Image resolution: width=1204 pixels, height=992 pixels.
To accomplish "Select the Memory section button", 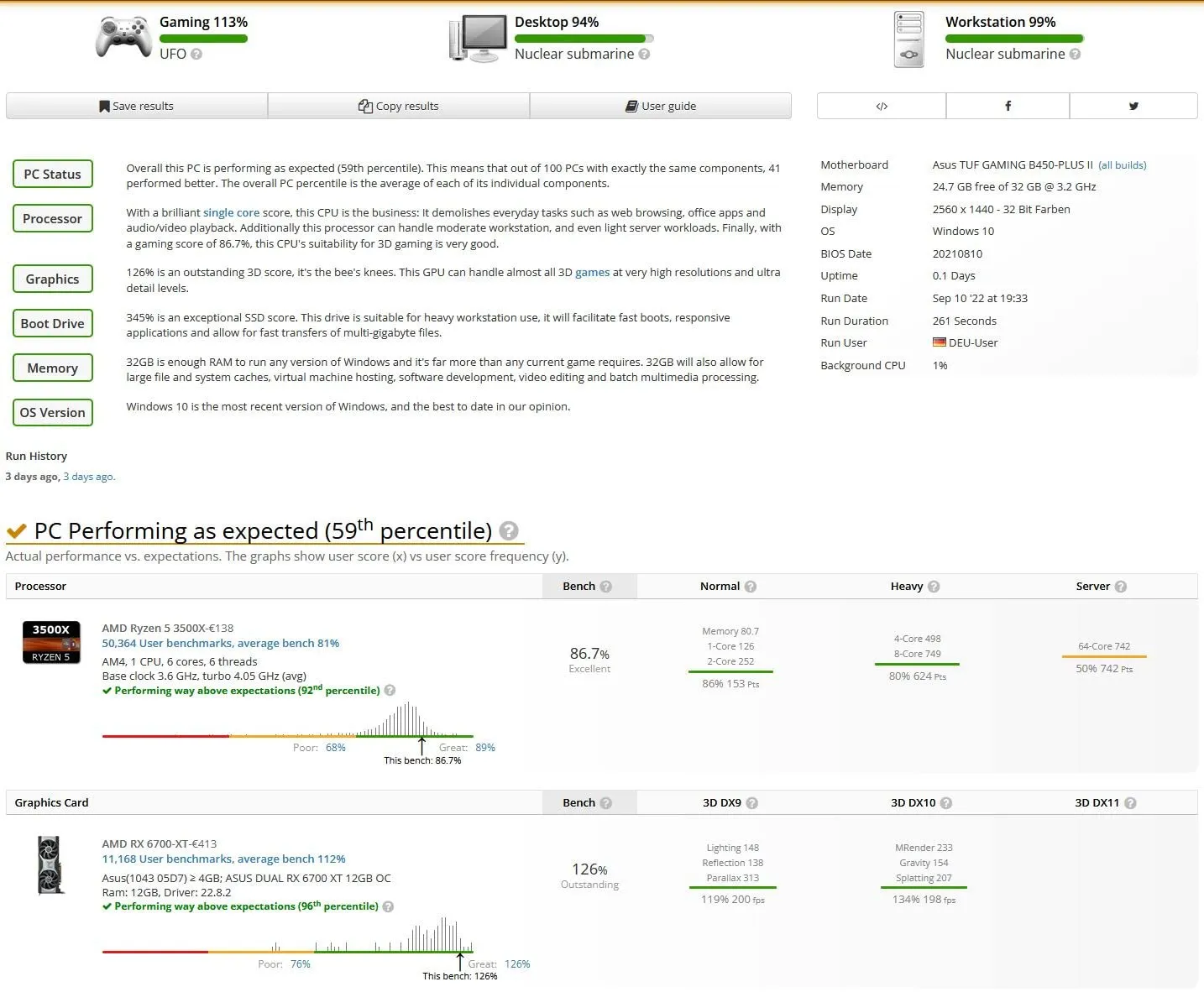I will pyautogui.click(x=53, y=368).
